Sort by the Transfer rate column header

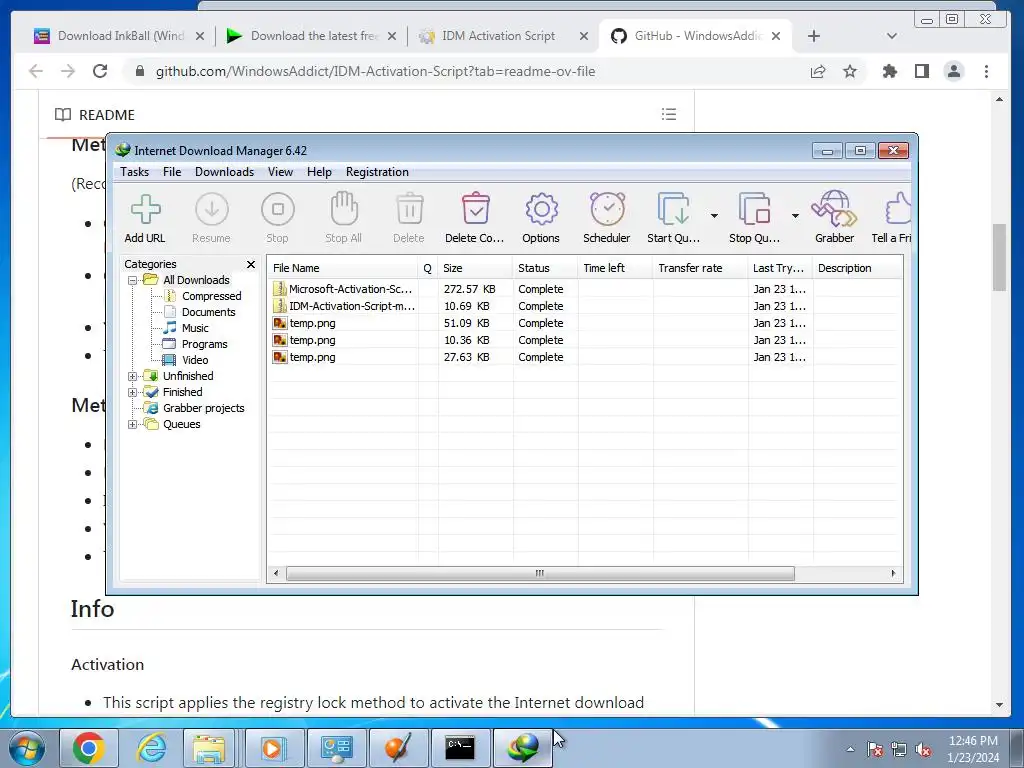pos(700,268)
